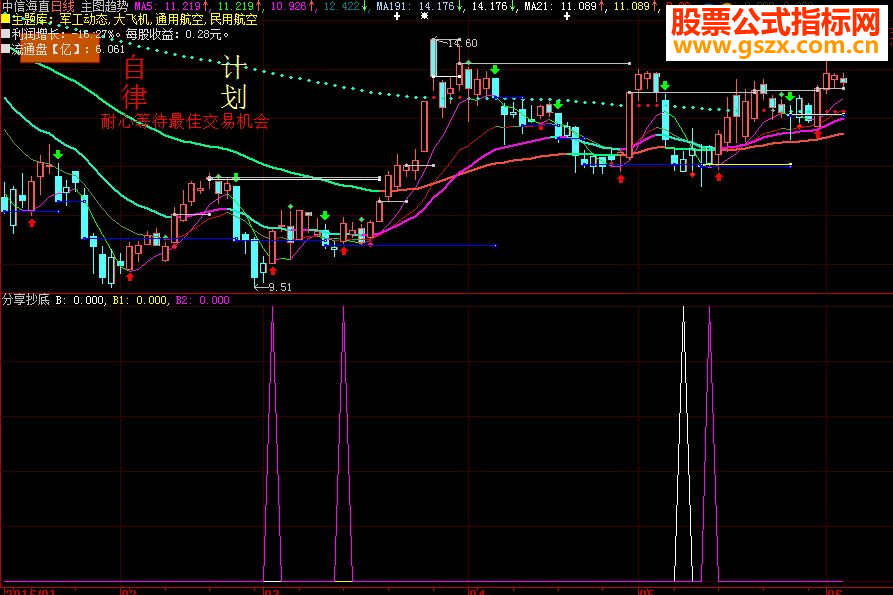Click the 股票公式指标网 logo text

(x=776, y=22)
